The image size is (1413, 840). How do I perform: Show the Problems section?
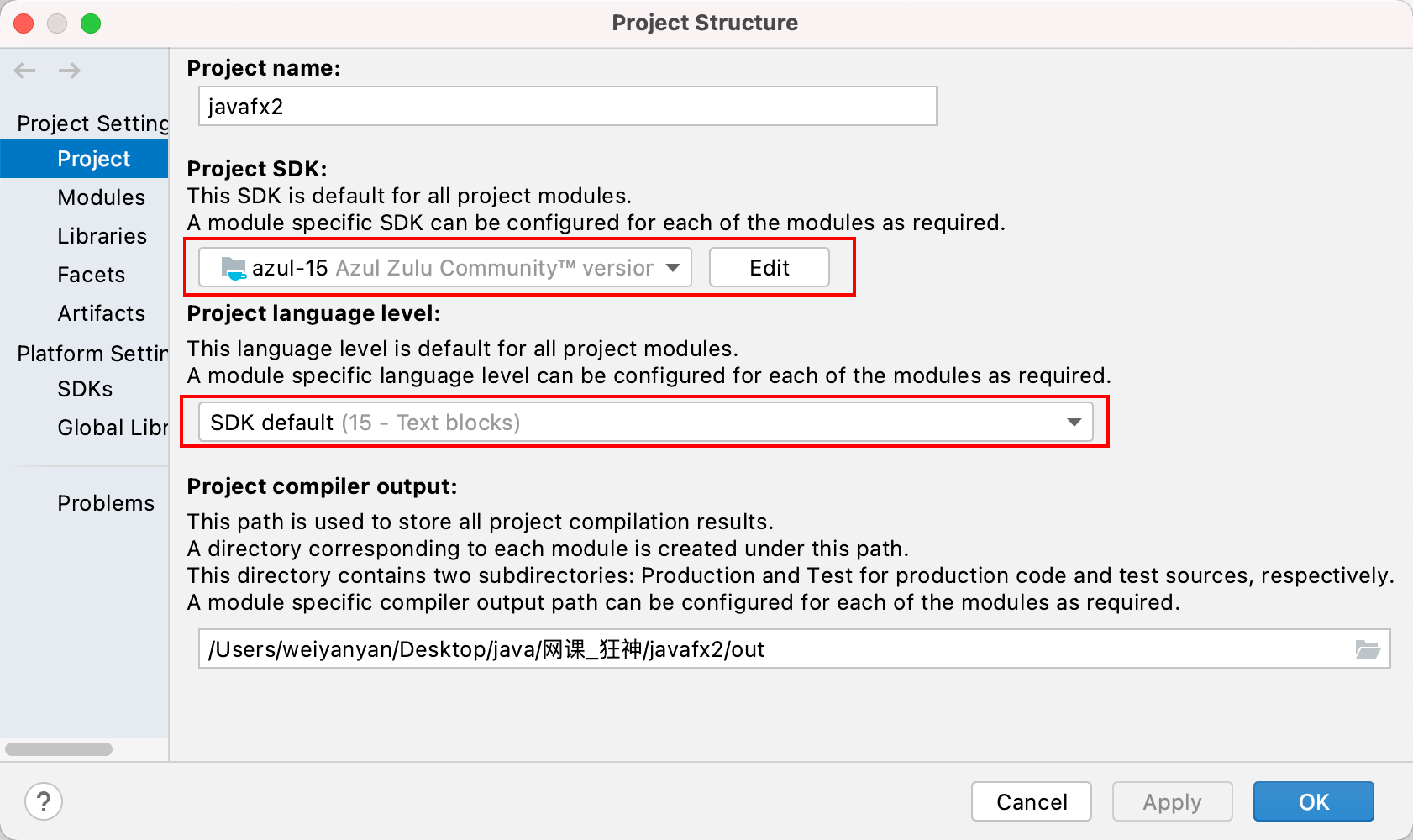106,503
